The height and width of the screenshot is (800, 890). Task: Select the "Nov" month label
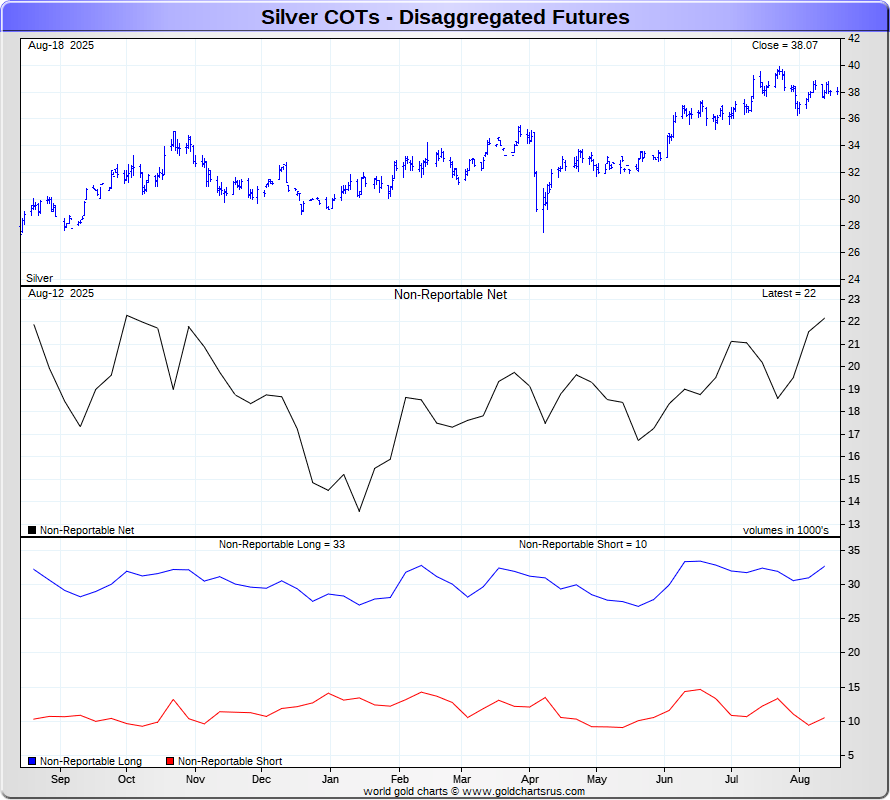[x=195, y=779]
